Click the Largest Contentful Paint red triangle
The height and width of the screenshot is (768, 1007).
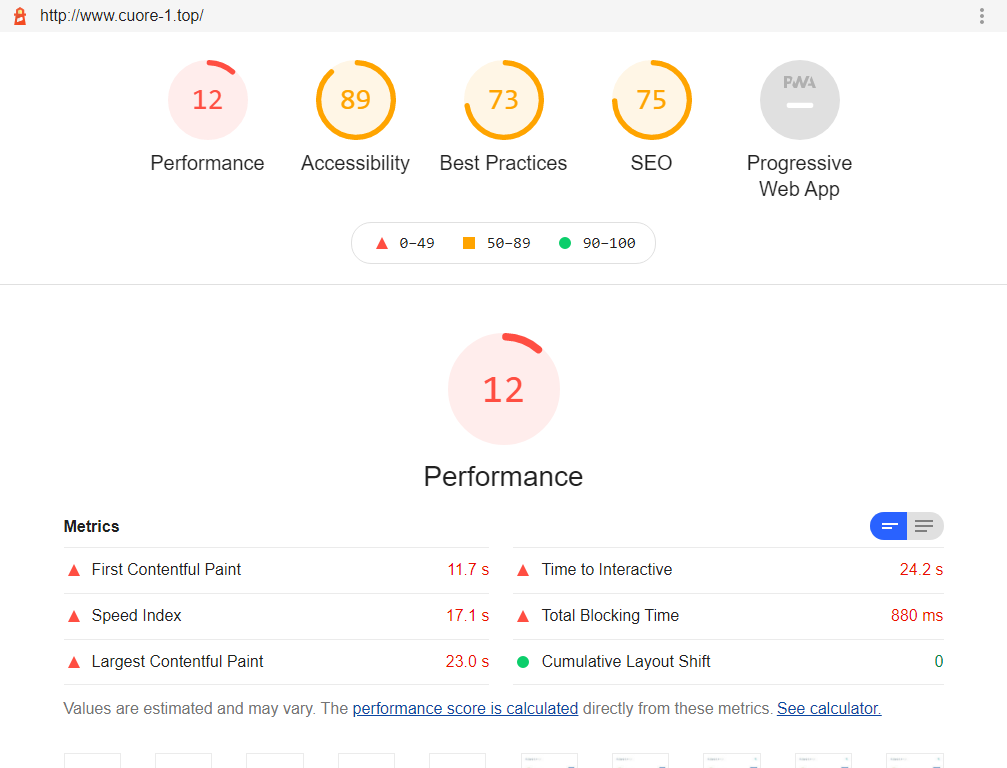73,662
